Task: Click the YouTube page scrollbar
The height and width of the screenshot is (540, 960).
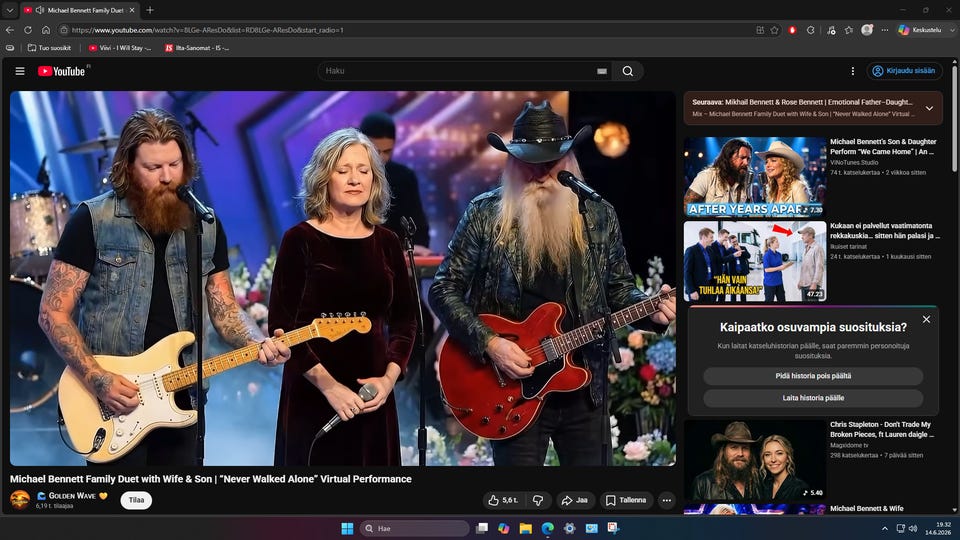Action: point(954,118)
